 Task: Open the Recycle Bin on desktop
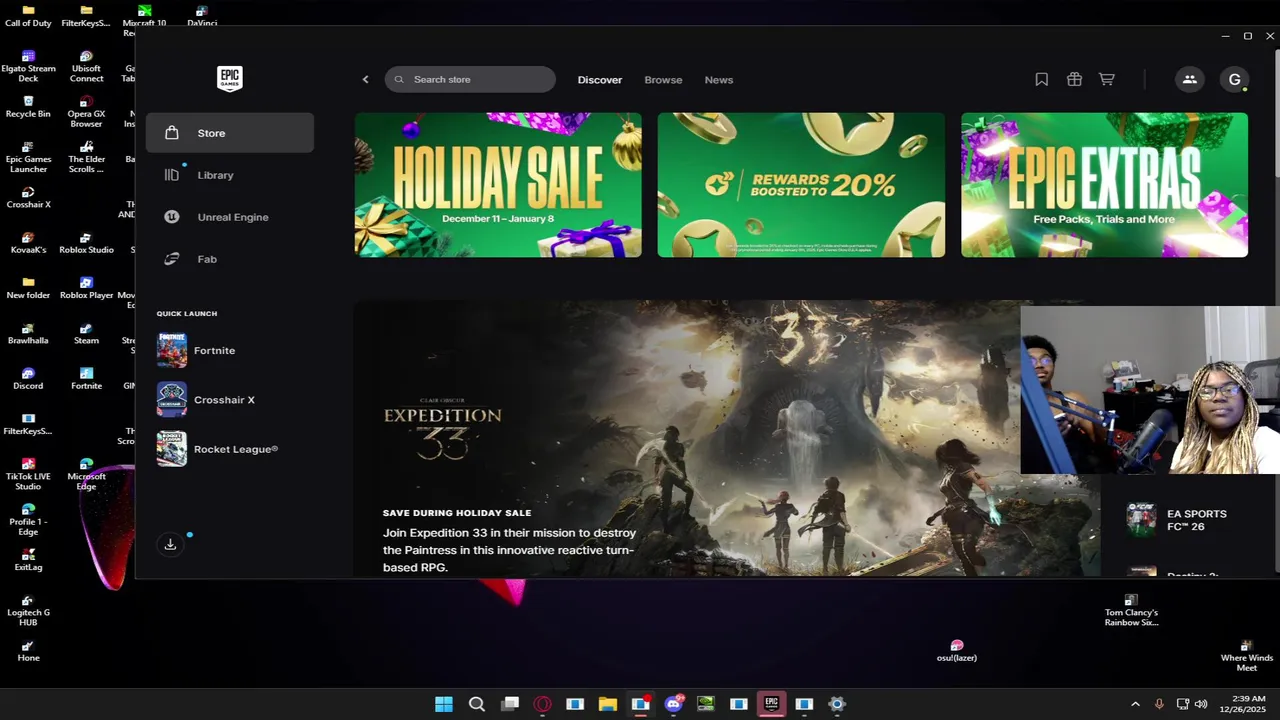28,107
